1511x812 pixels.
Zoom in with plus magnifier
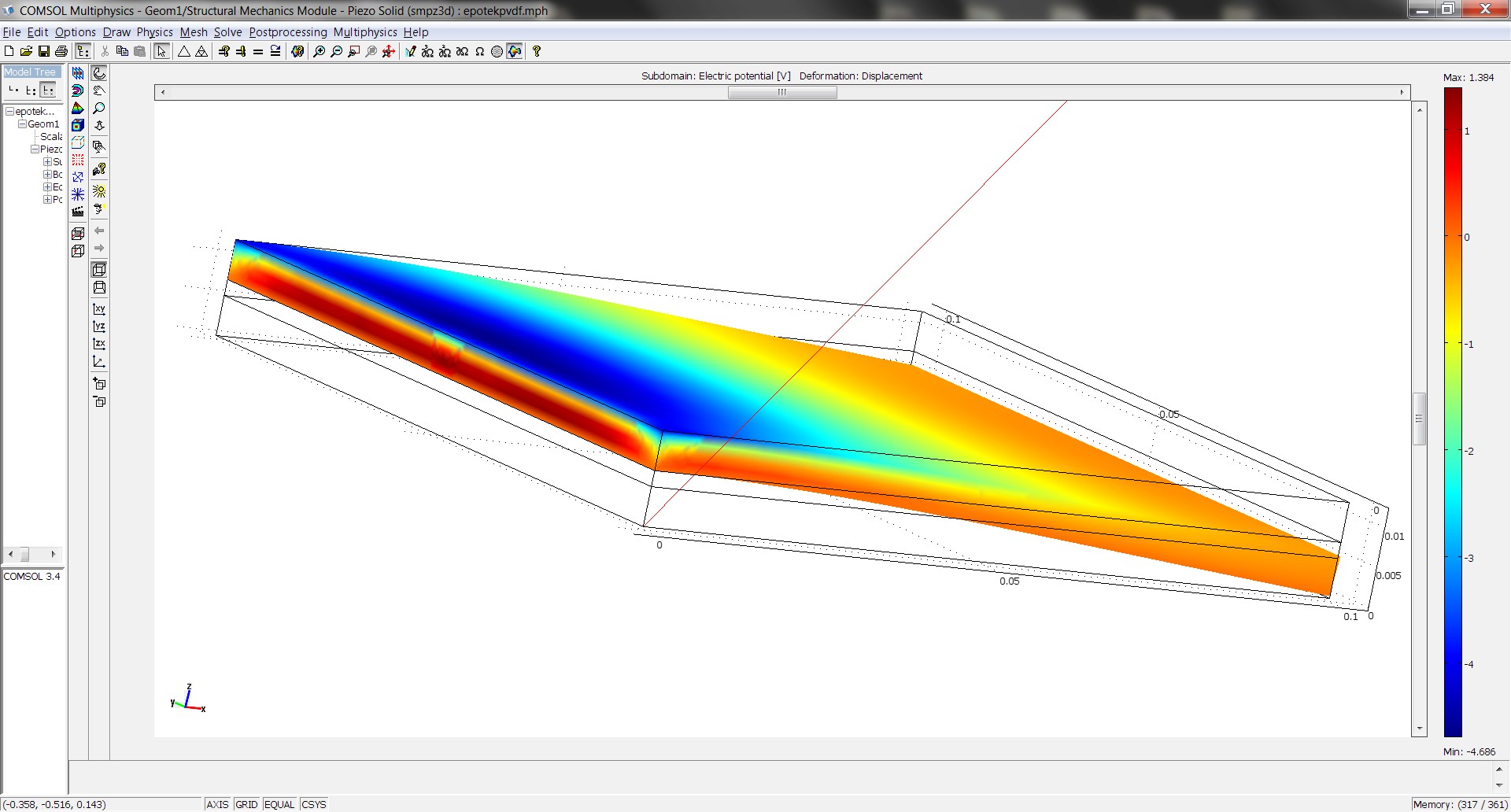tap(319, 51)
